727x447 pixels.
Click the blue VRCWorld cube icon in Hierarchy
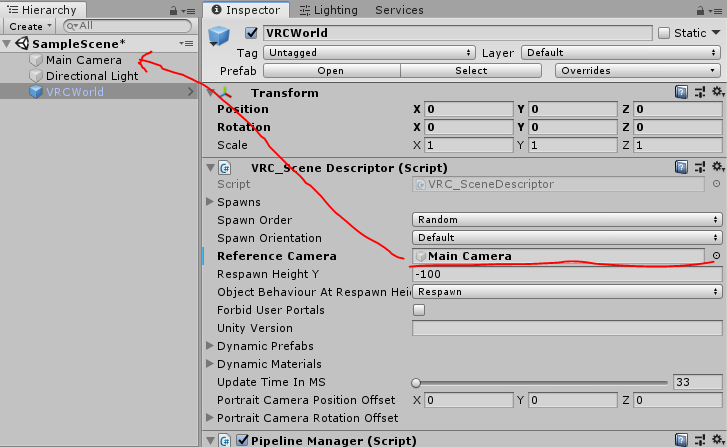click(36, 91)
